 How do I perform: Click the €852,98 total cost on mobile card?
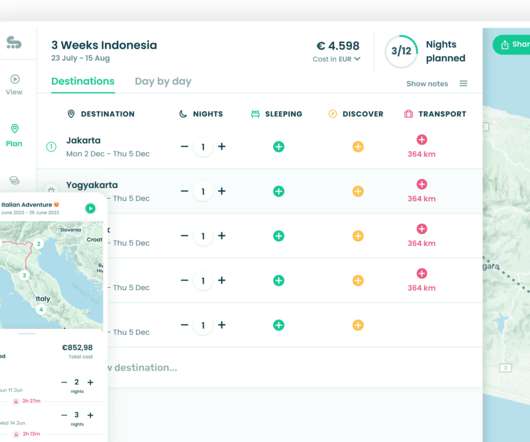(77, 347)
